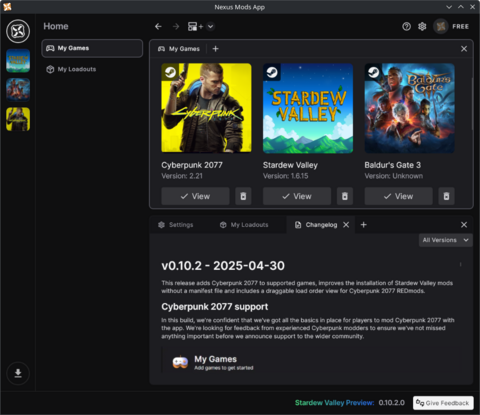Screen dimensions: 480x415
Task: Open settings gear in the top bar
Action: [422, 26]
